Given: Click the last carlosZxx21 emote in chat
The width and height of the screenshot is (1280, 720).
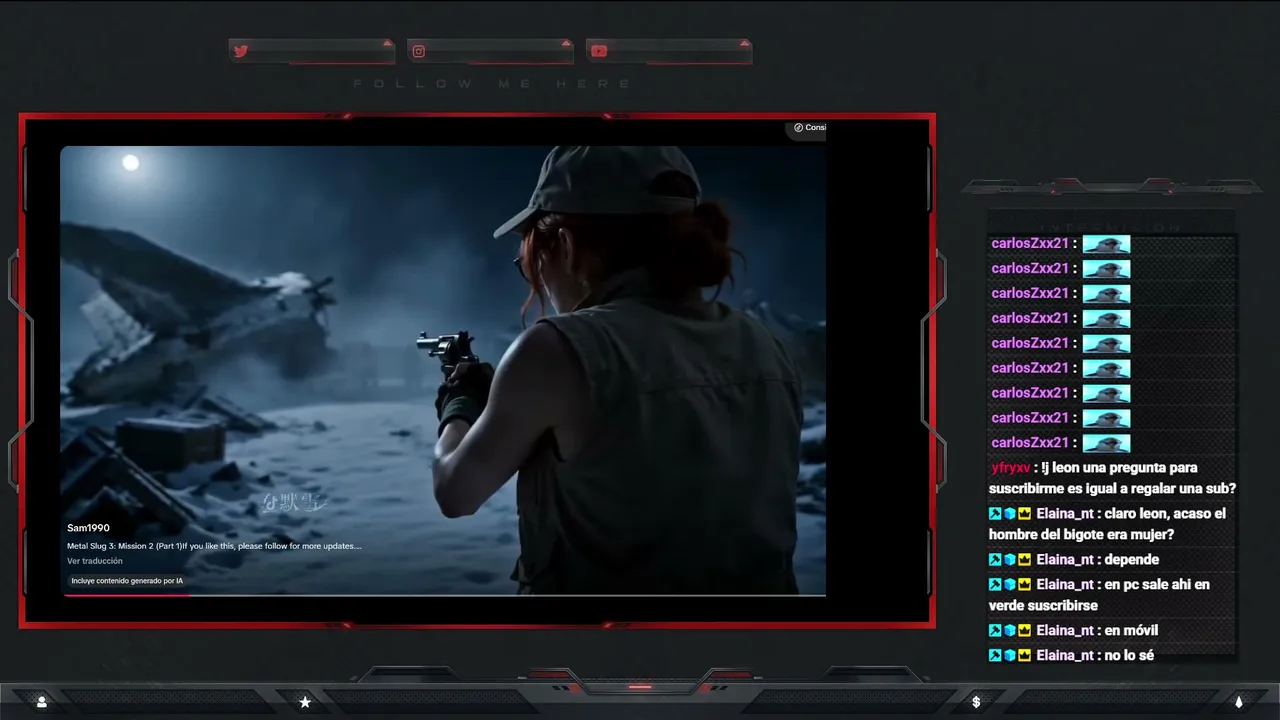Looking at the screenshot, I should [x=1106, y=443].
